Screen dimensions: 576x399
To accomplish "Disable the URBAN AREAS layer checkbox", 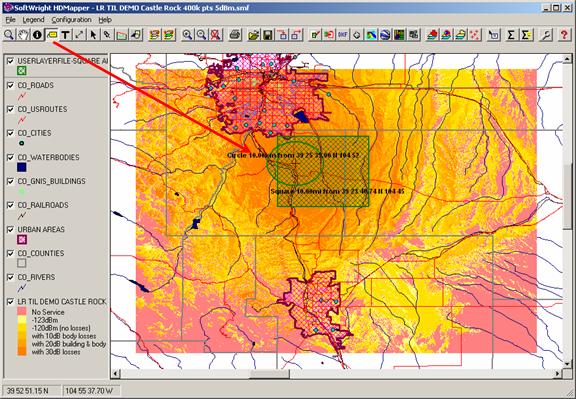I will pyautogui.click(x=11, y=229).
